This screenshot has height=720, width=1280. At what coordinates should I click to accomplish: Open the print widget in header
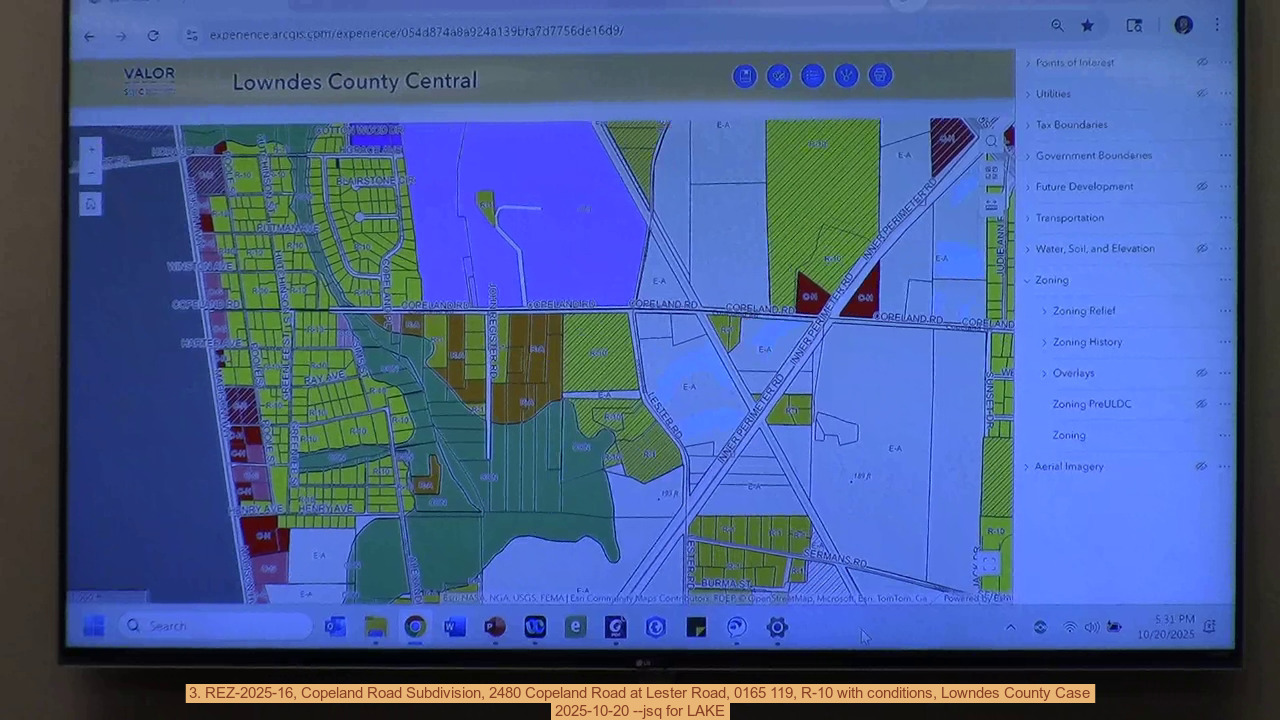pos(880,76)
